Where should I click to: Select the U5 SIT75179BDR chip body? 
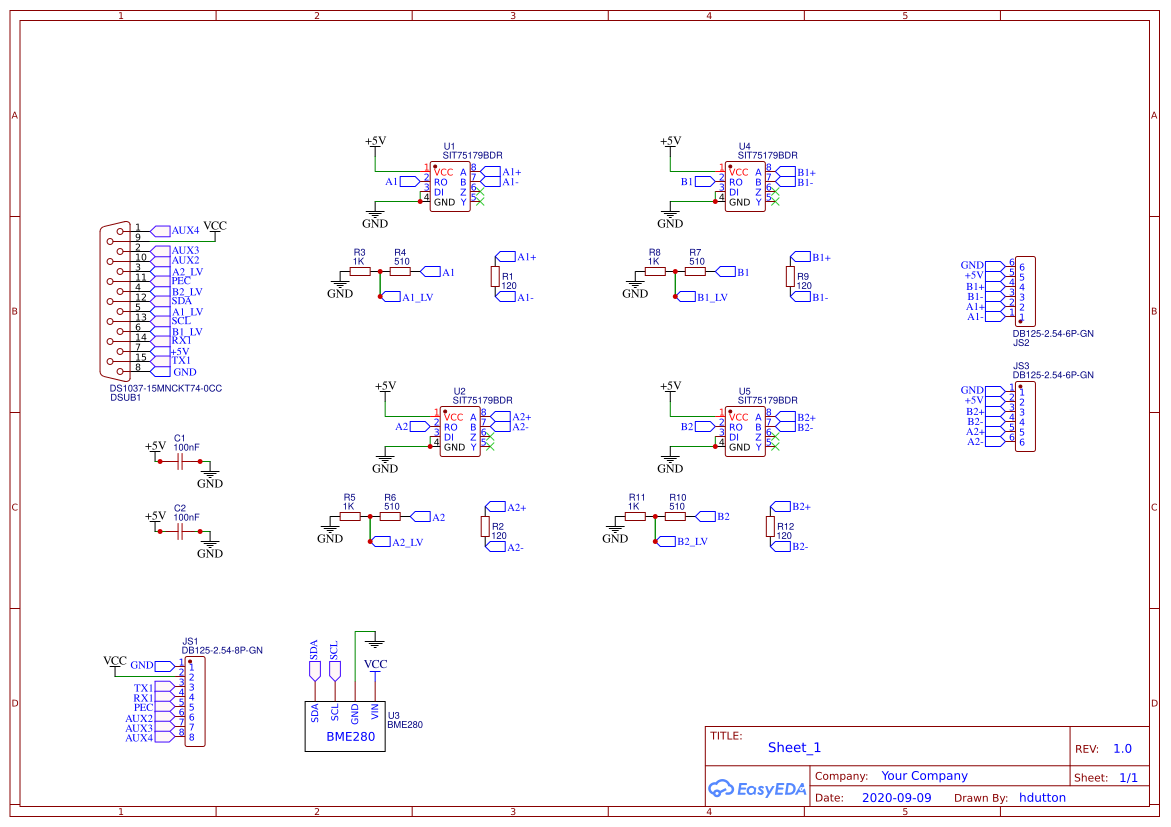(745, 432)
